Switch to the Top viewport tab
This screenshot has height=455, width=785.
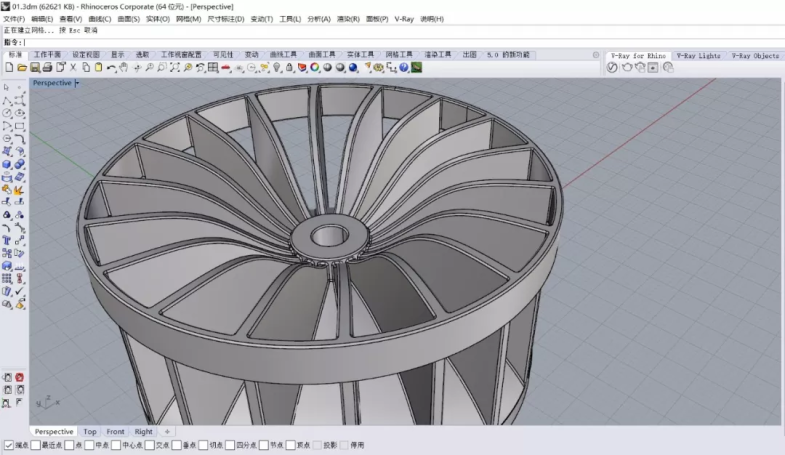pos(90,432)
